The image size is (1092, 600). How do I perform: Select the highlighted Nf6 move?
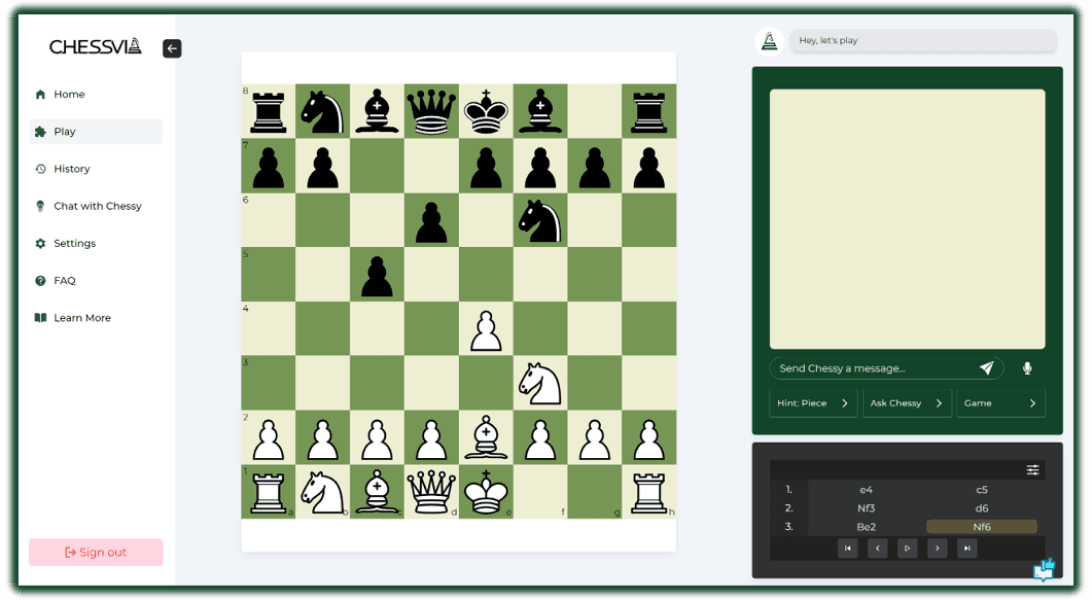(981, 527)
